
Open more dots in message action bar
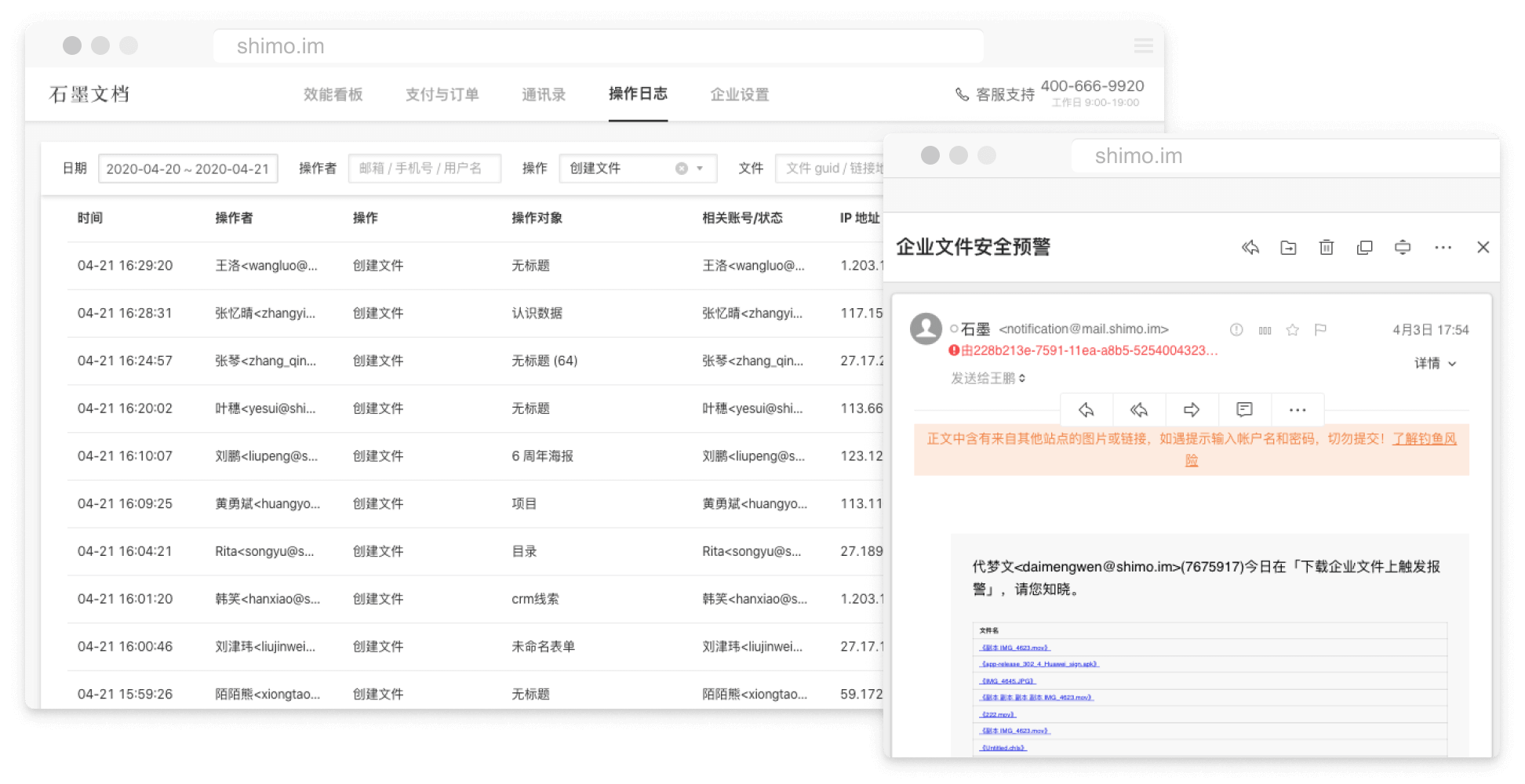coord(1298,410)
